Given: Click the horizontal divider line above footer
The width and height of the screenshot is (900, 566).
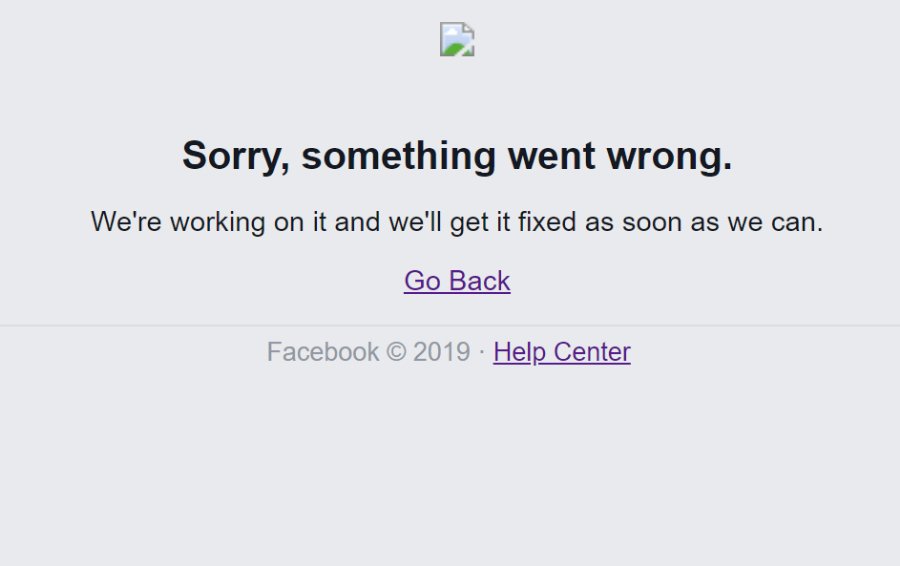Looking at the screenshot, I should tap(450, 325).
